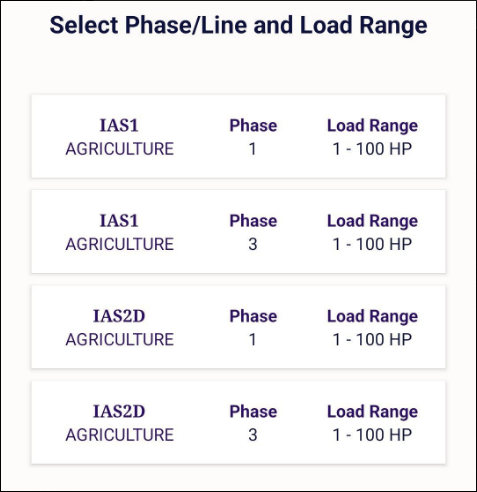The width and height of the screenshot is (477, 492).
Task: Click the IAS1 title in the single-phase card
Action: [119, 126]
